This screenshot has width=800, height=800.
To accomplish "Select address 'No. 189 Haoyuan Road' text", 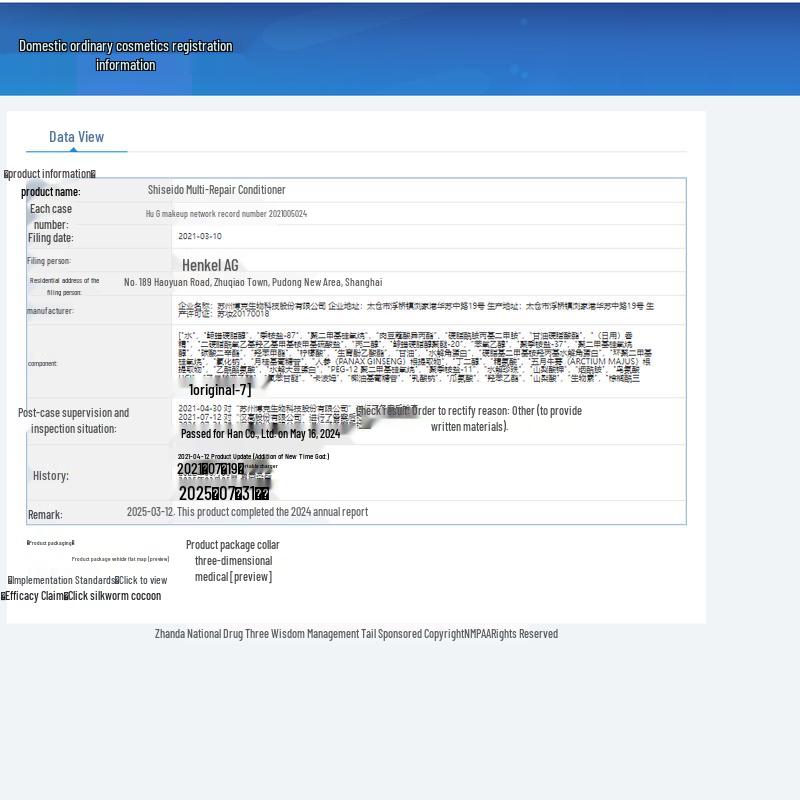I will [167, 282].
